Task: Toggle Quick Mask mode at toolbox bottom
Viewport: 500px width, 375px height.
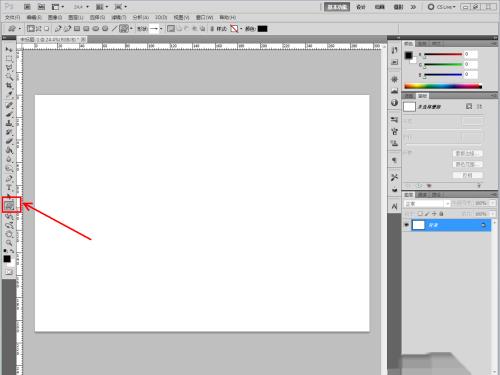Action: point(9,272)
